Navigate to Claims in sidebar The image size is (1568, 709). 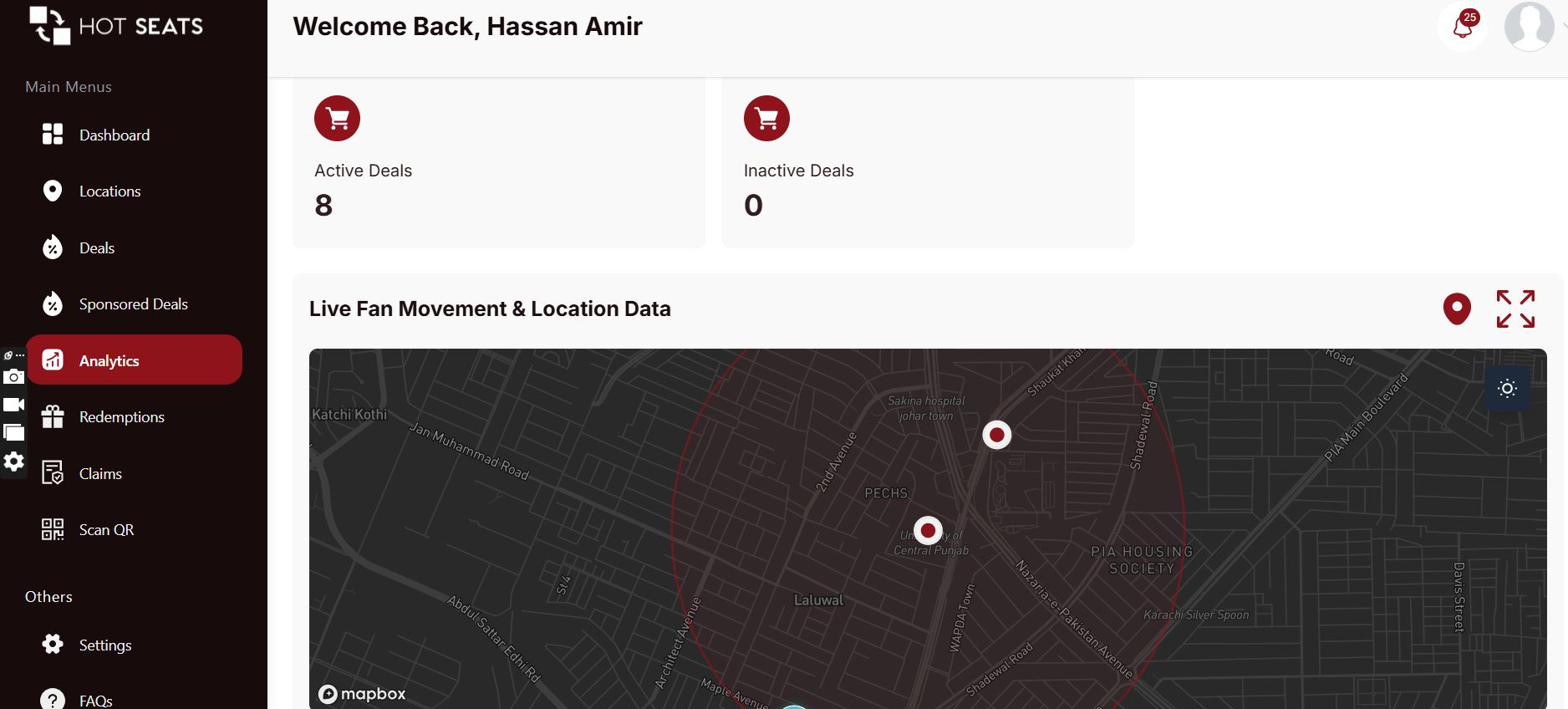[x=100, y=474]
